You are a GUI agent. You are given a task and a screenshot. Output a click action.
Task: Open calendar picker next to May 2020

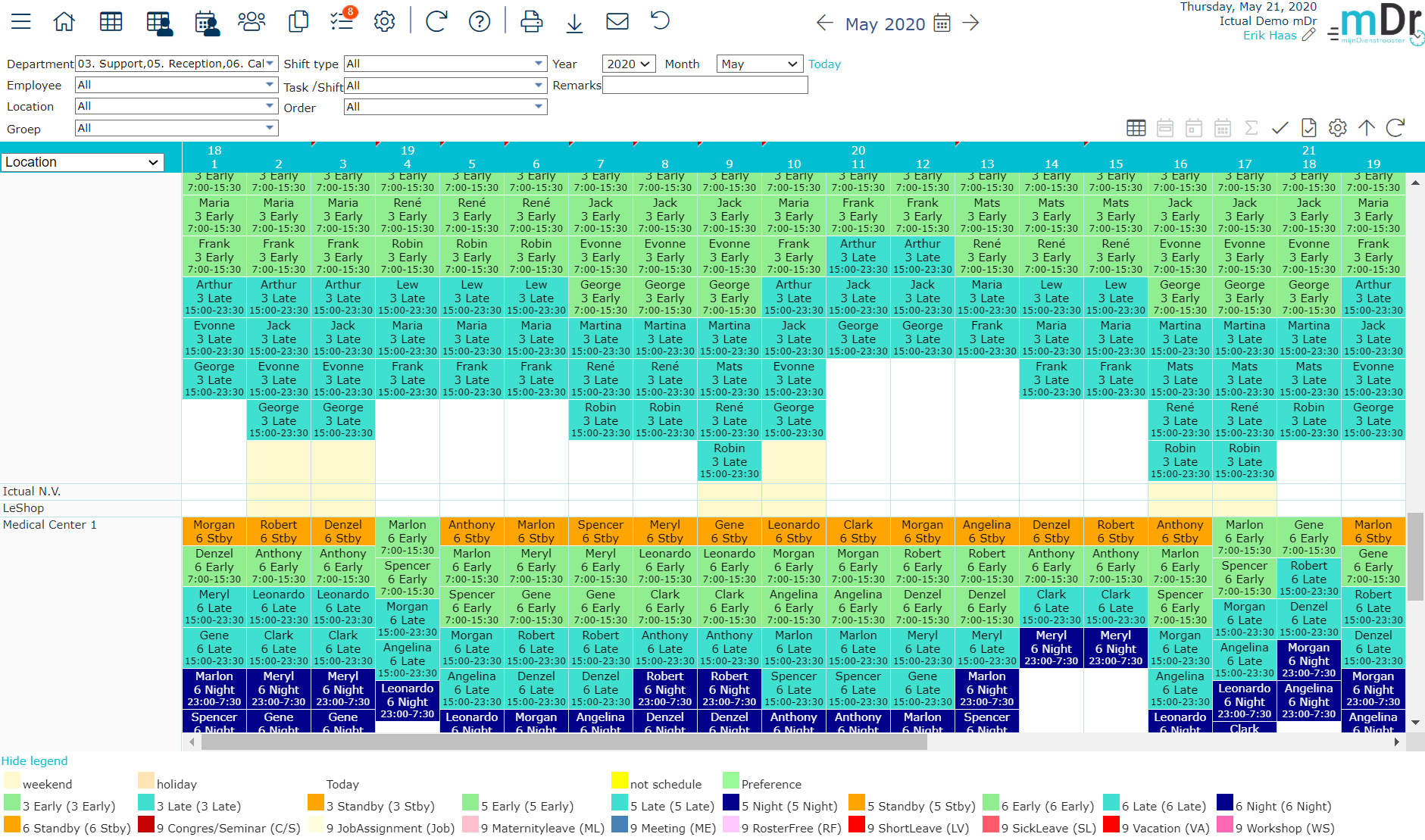click(942, 23)
